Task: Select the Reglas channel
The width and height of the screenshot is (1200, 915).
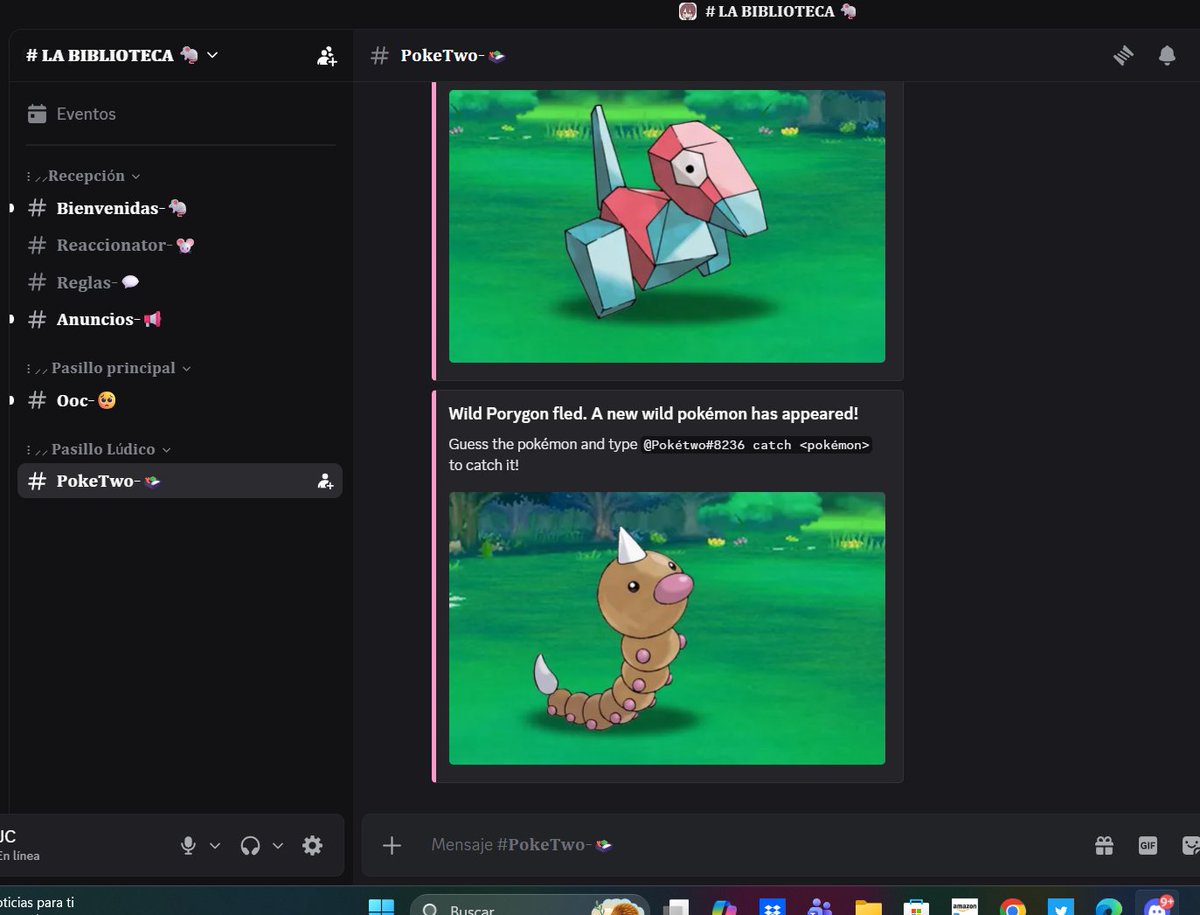Action: pyautogui.click(x=180, y=283)
